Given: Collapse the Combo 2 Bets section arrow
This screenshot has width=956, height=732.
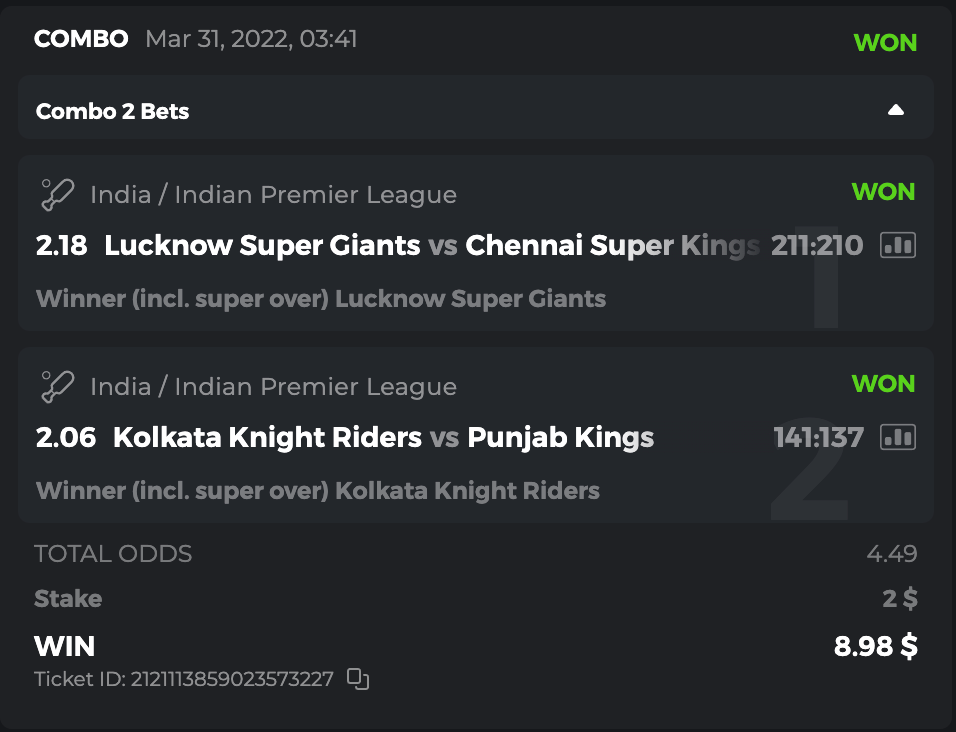Looking at the screenshot, I should 896,110.
